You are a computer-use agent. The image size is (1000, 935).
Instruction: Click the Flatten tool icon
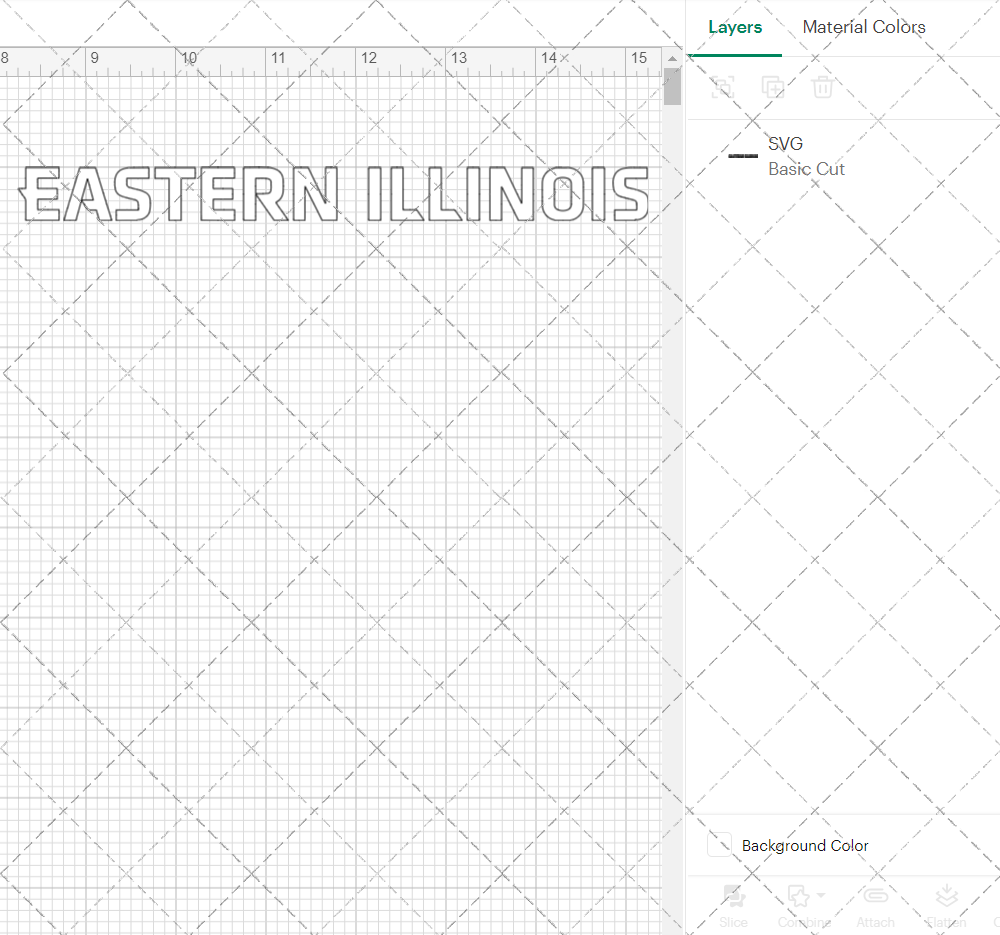coord(946,897)
